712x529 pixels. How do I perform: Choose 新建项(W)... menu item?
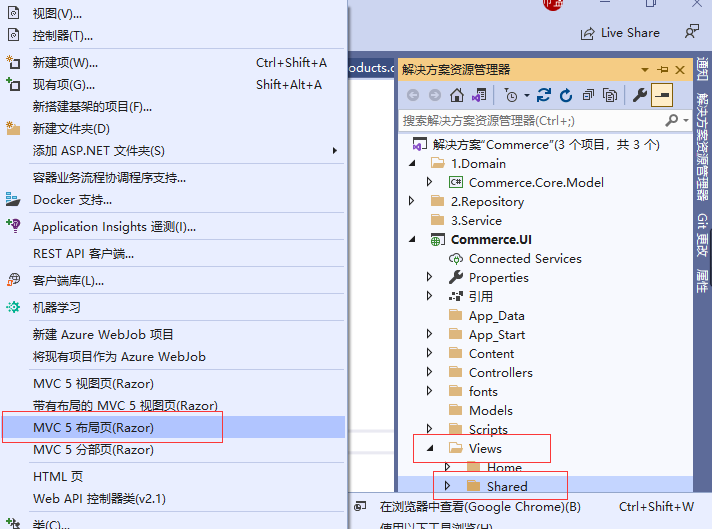pyautogui.click(x=173, y=63)
